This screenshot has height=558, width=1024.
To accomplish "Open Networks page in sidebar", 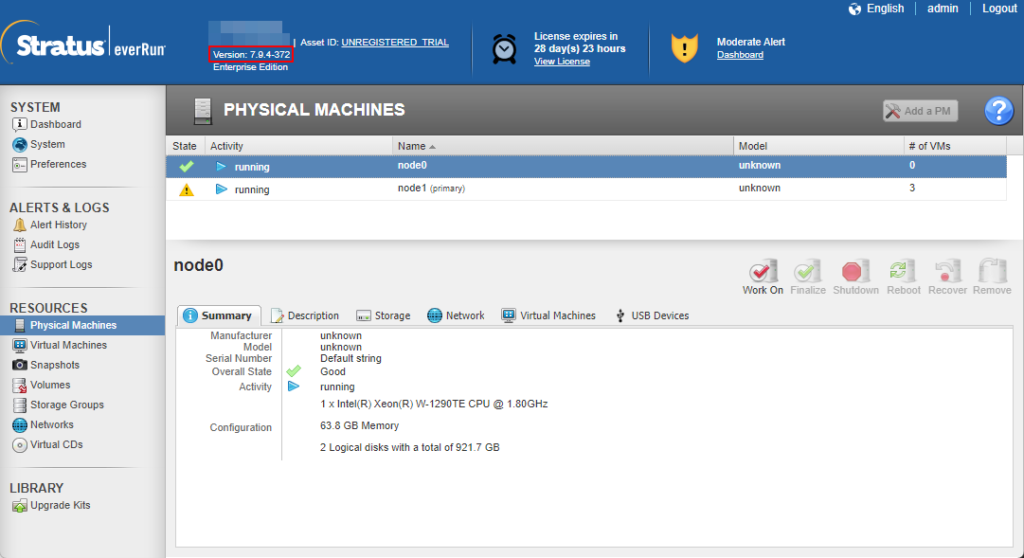I will (x=52, y=425).
